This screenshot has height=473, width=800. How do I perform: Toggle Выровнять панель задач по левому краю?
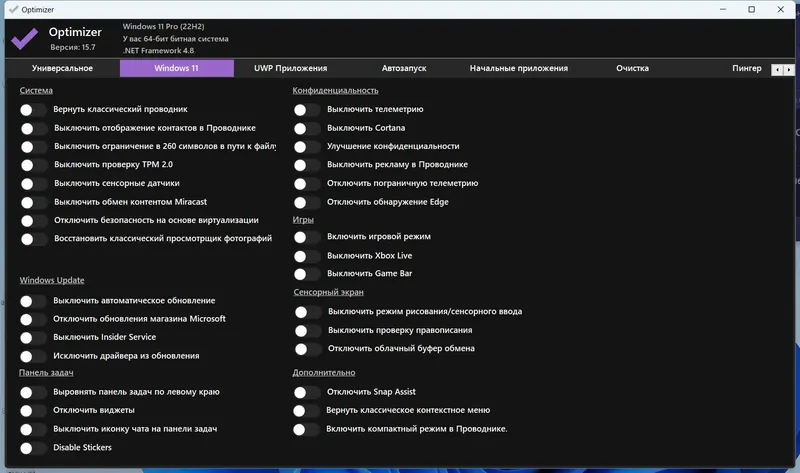click(33, 392)
